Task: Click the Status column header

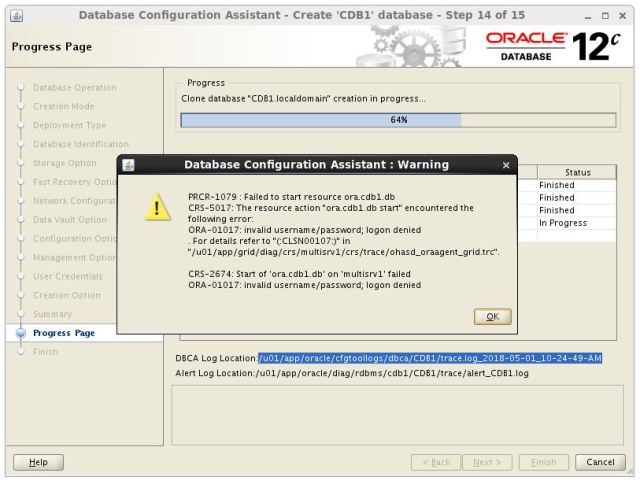Action: (x=577, y=172)
